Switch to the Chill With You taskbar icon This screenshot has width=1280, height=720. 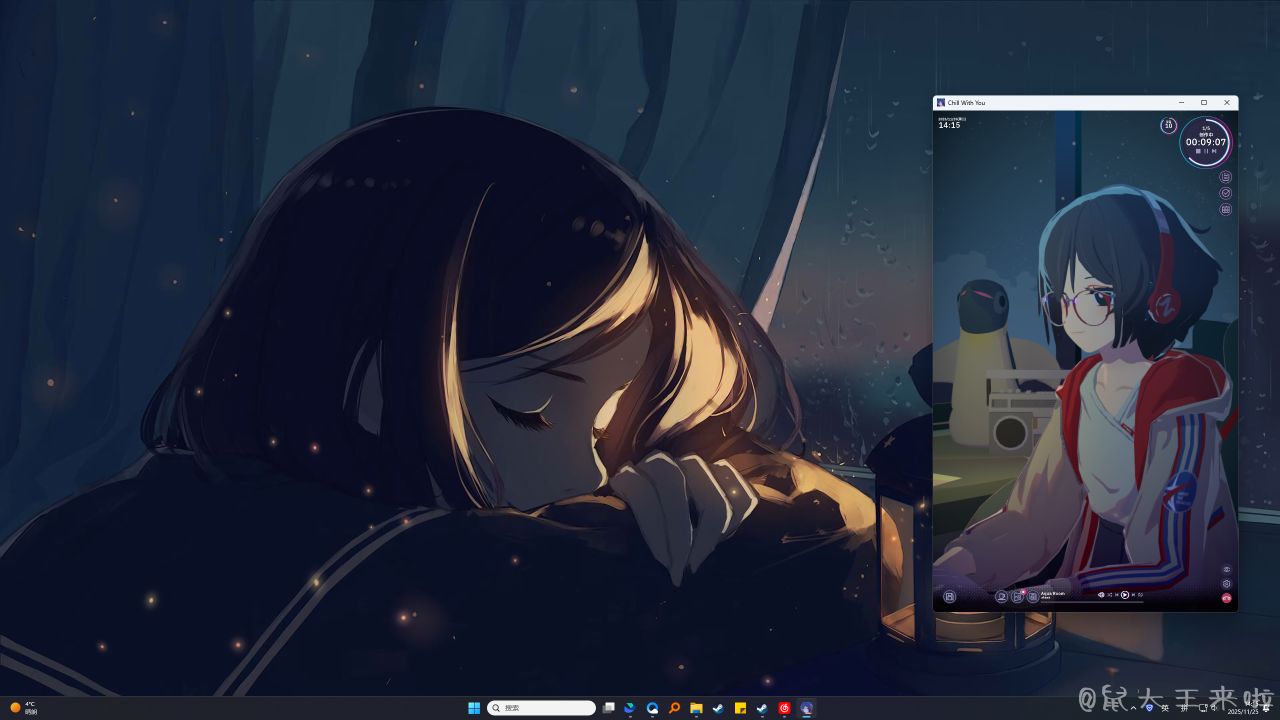pyautogui.click(x=806, y=708)
